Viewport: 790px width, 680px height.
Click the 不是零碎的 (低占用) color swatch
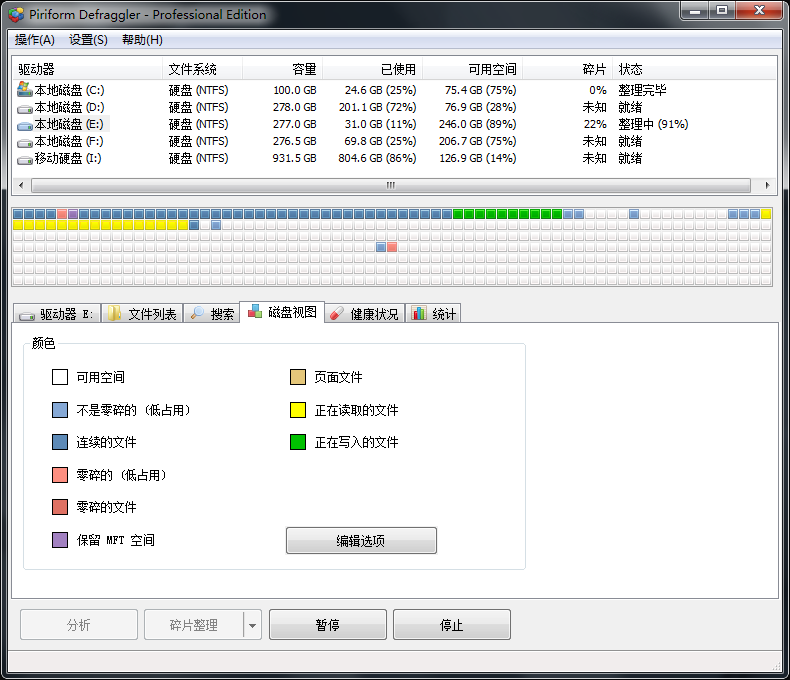(60, 410)
